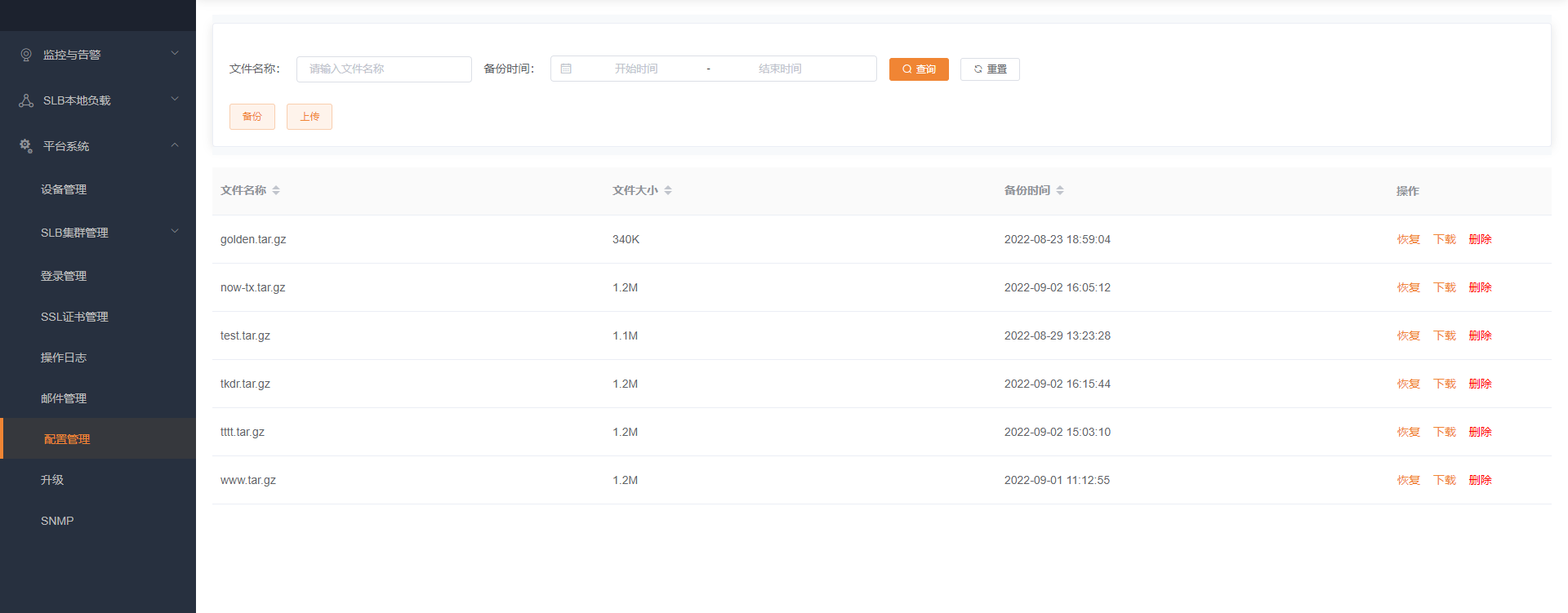
Task: Expand the 监控与告警 menu chevron
Action: point(175,54)
